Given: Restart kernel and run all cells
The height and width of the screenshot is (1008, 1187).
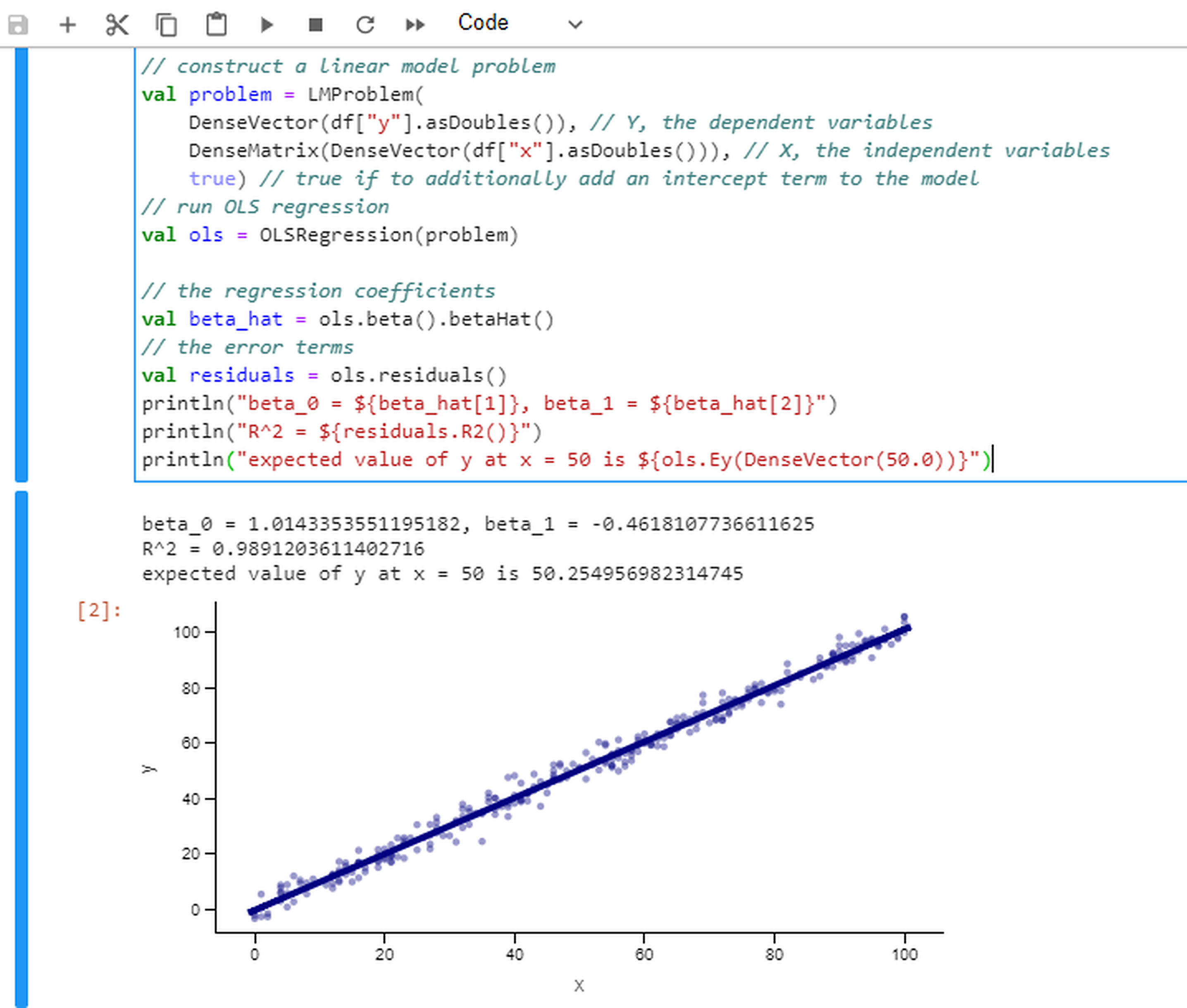Looking at the screenshot, I should point(416,24).
